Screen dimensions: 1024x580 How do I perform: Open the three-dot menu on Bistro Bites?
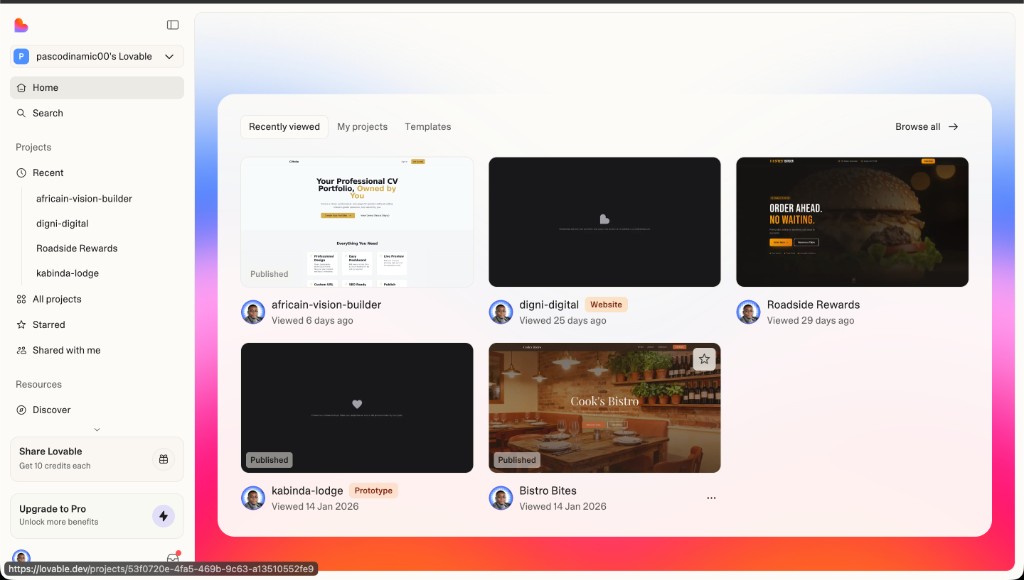(x=711, y=497)
